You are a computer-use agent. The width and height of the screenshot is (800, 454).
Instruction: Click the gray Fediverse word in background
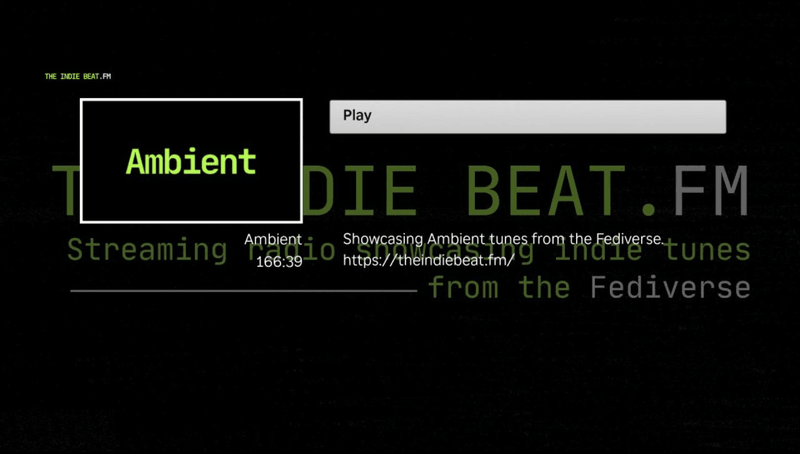click(x=670, y=287)
